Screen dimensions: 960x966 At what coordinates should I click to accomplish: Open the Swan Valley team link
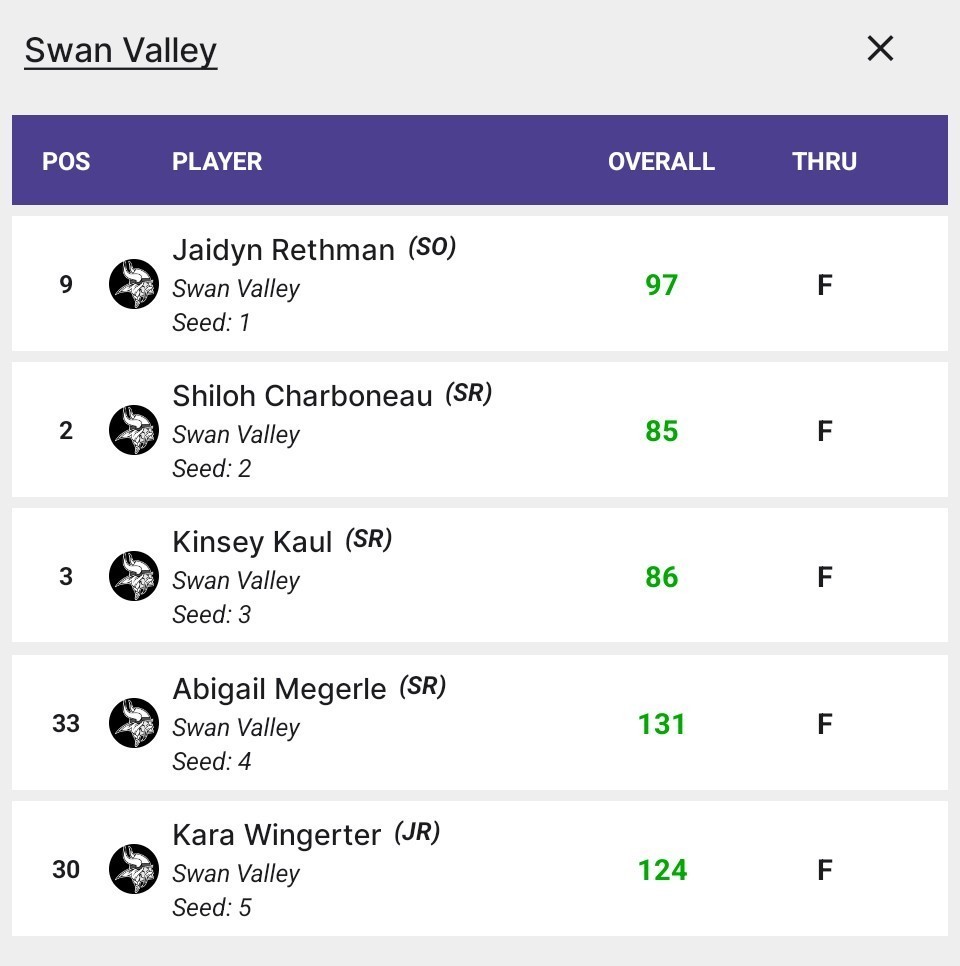[118, 49]
